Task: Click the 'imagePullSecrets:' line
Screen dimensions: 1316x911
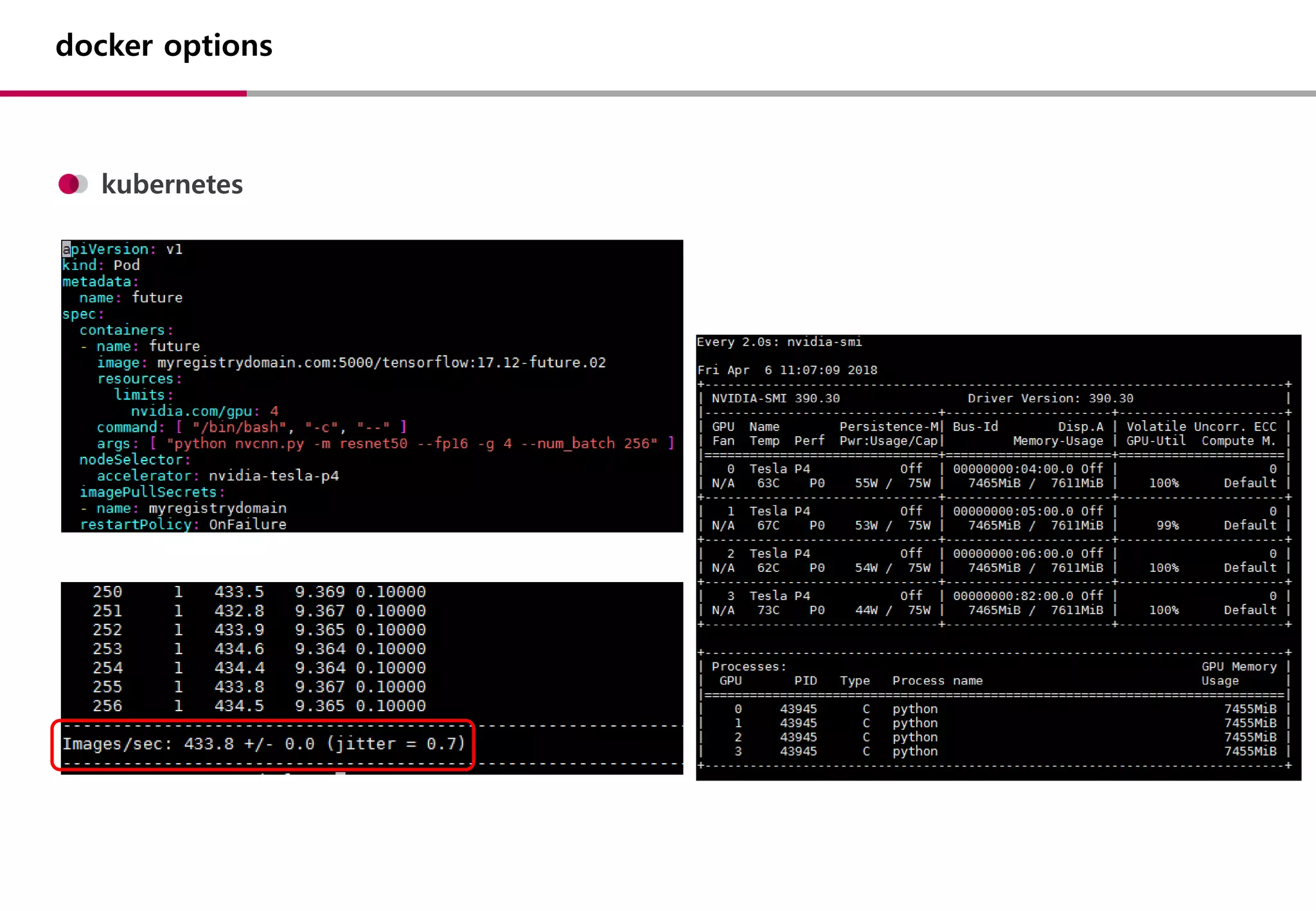Action: [x=152, y=492]
